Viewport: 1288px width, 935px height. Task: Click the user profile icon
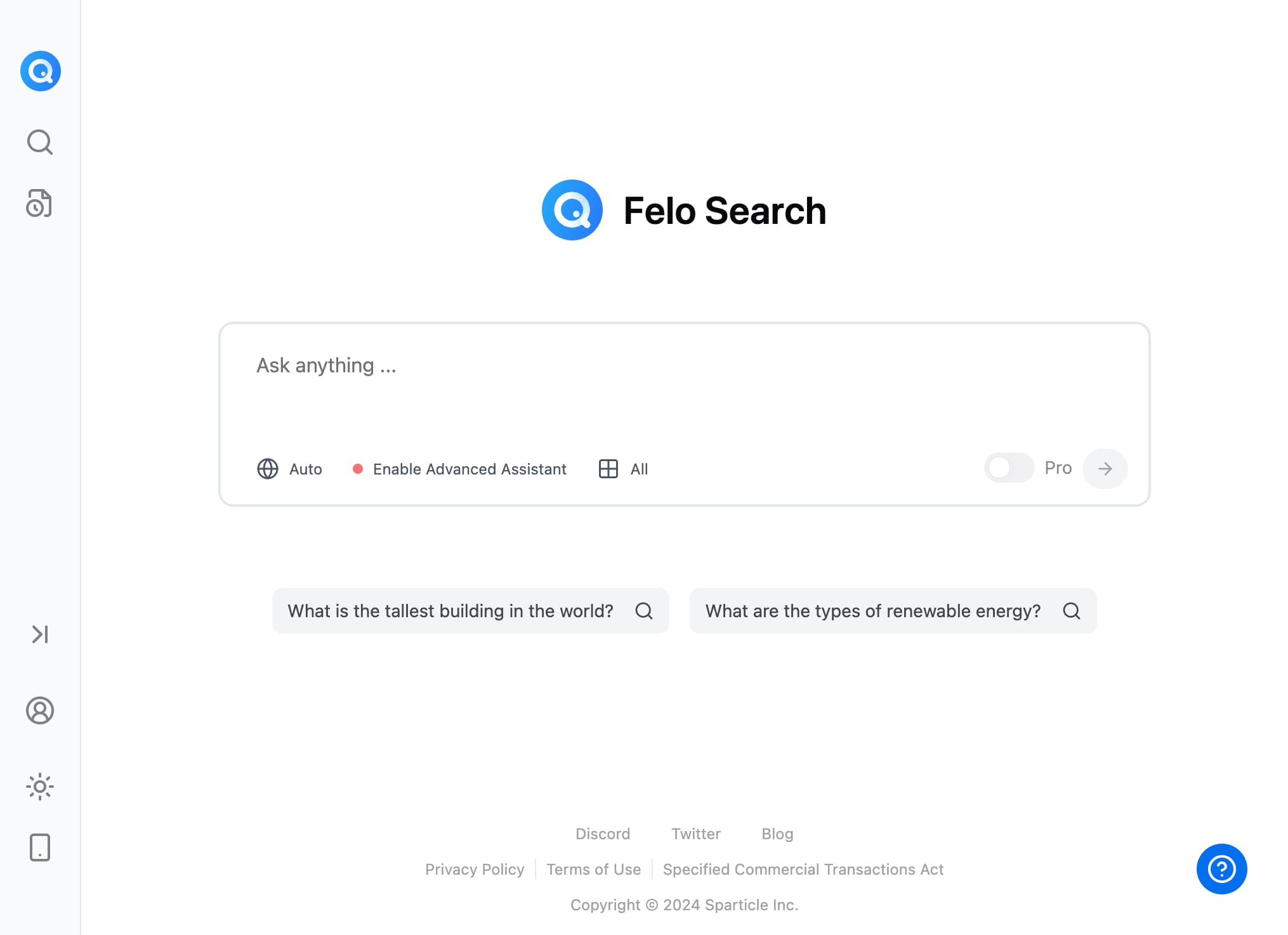[x=40, y=710]
